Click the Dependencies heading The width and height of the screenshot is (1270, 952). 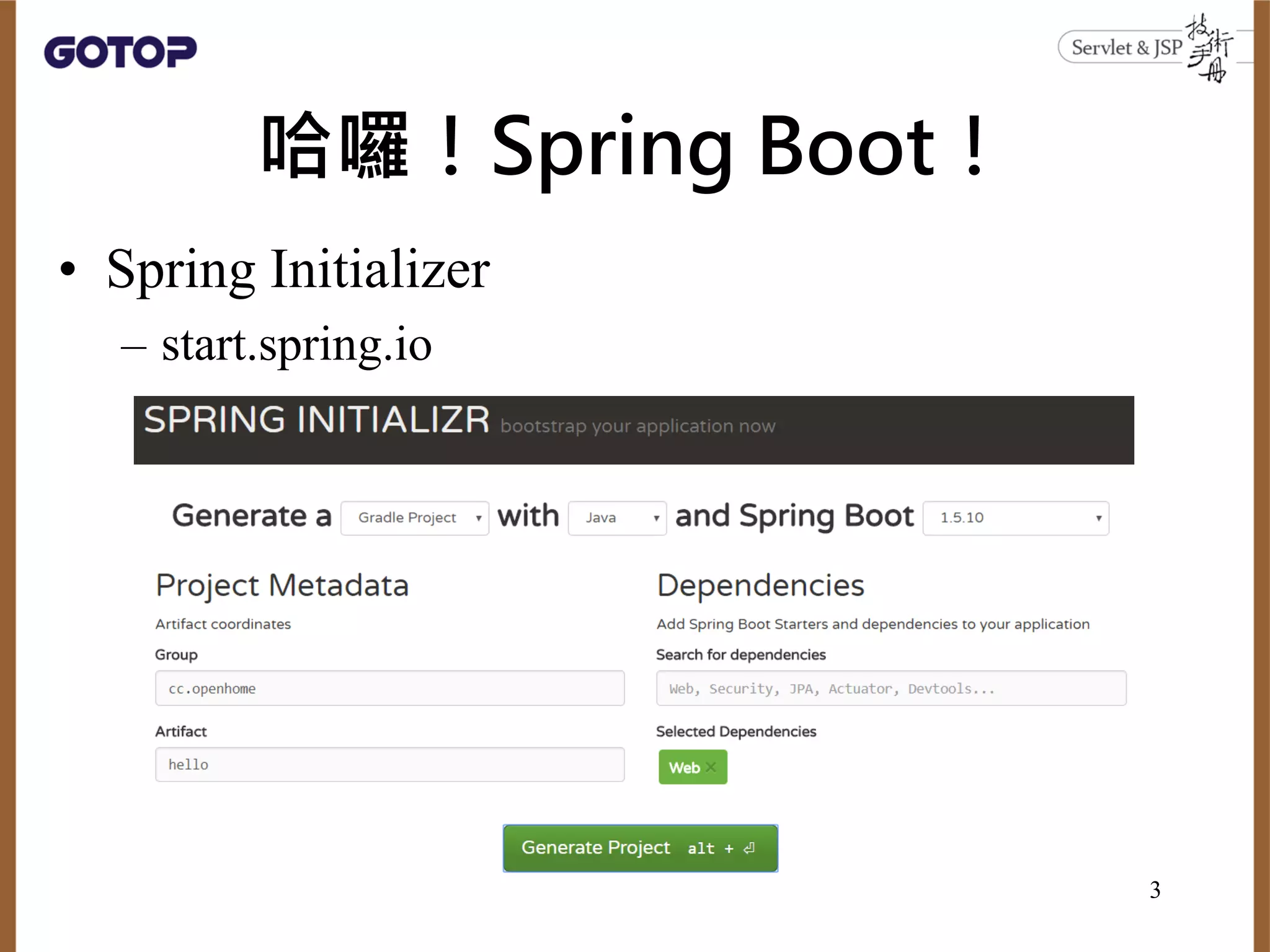click(x=760, y=586)
